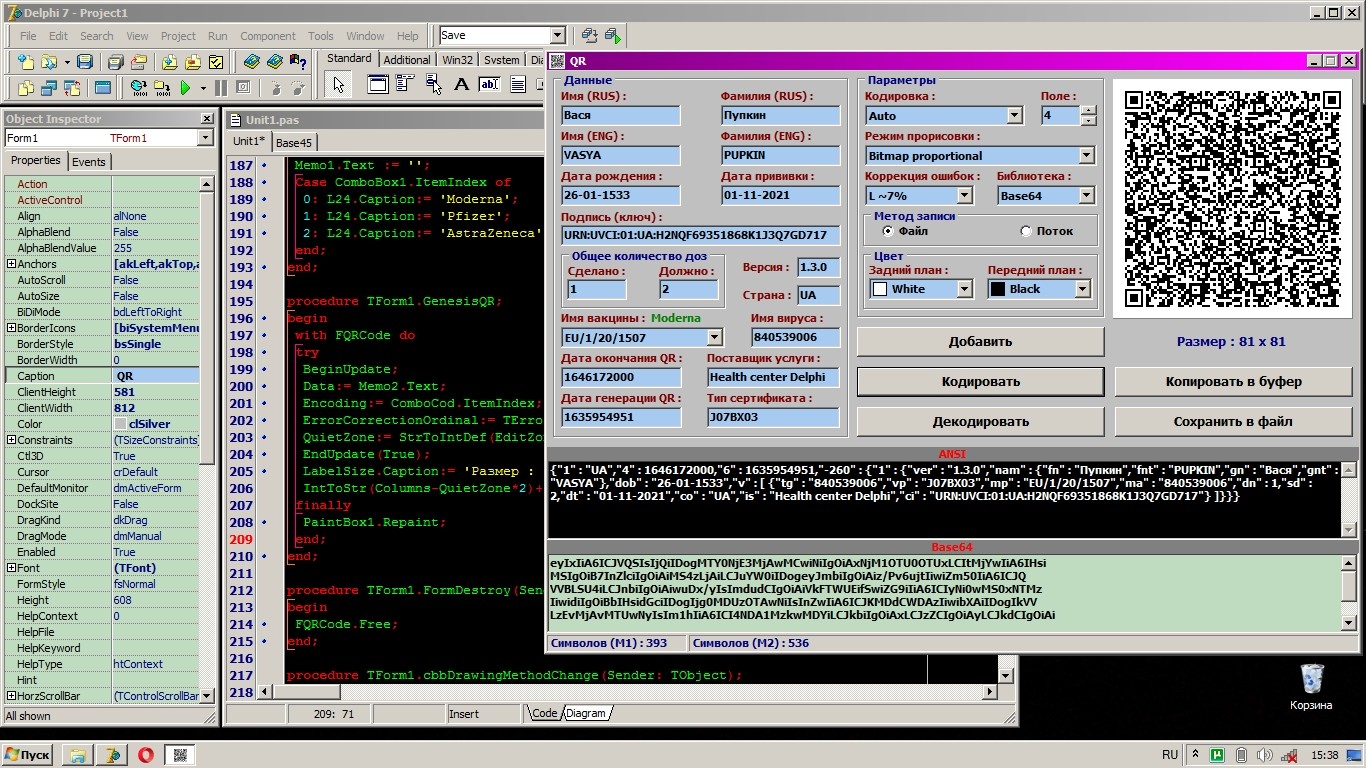Click the Декодировать button
Image resolution: width=1366 pixels, height=768 pixels.
tap(980, 421)
